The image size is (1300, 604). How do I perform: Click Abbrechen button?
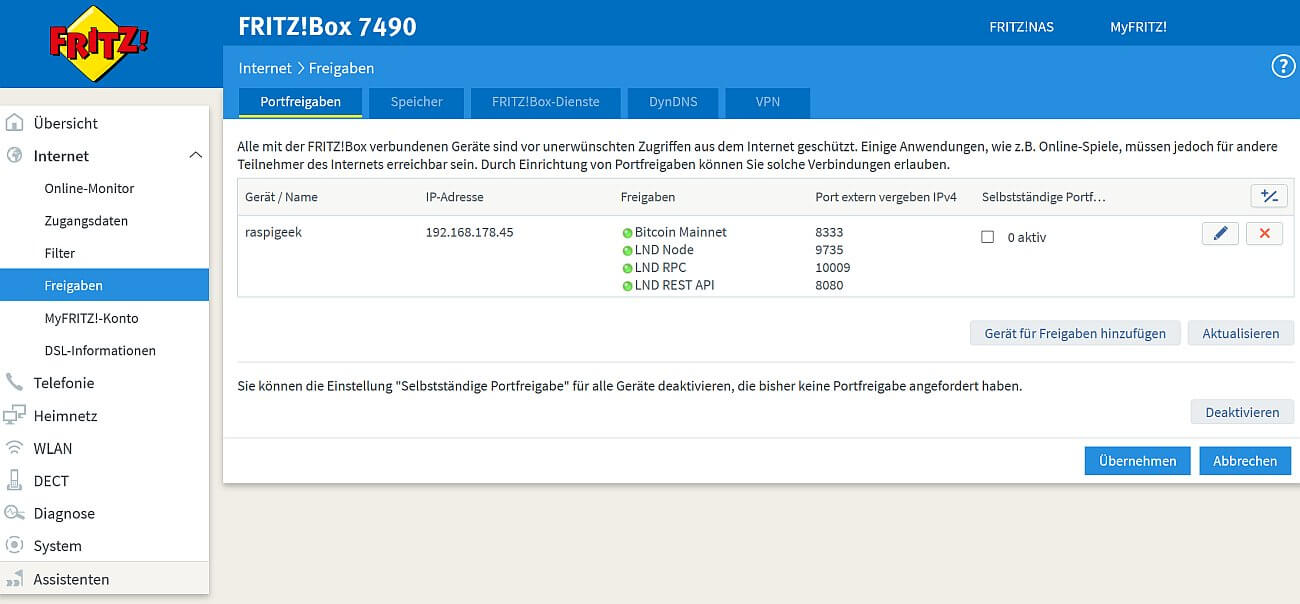(1245, 461)
